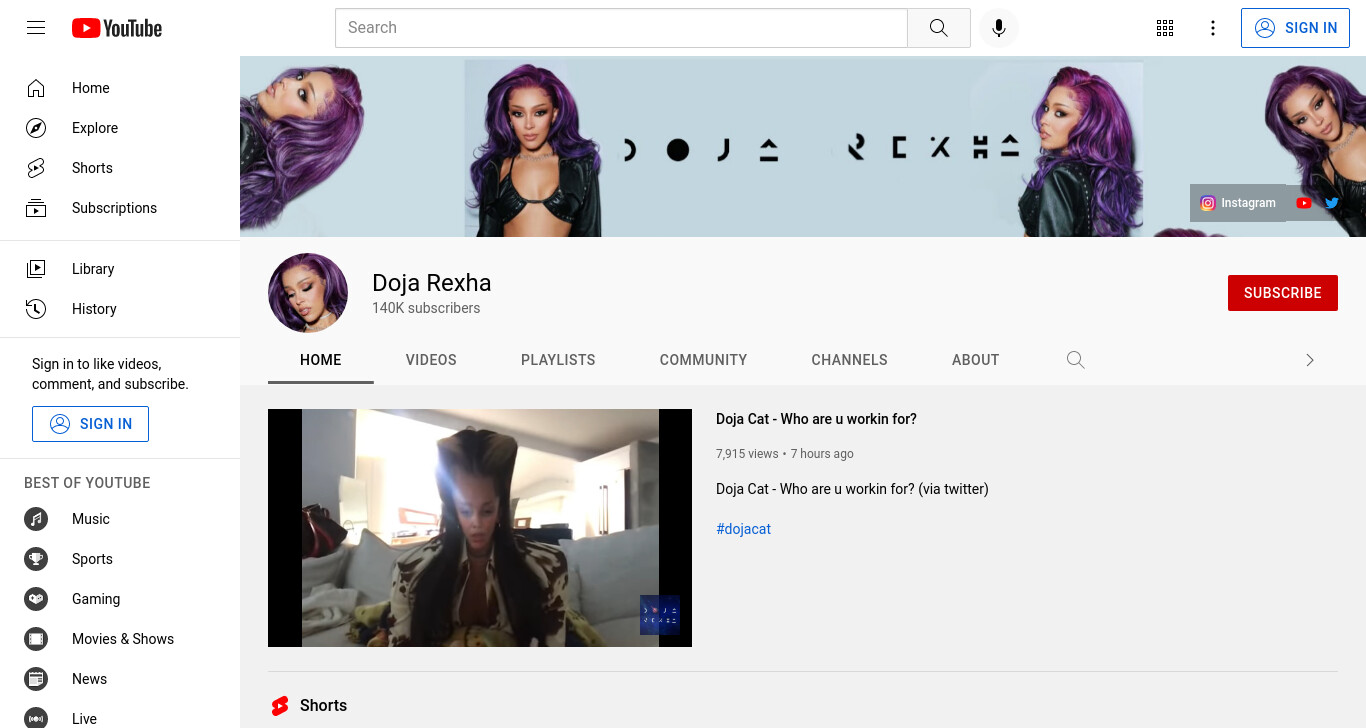This screenshot has height=728, width=1366.
Task: Switch to the ABOUT tab
Action: pos(975,360)
